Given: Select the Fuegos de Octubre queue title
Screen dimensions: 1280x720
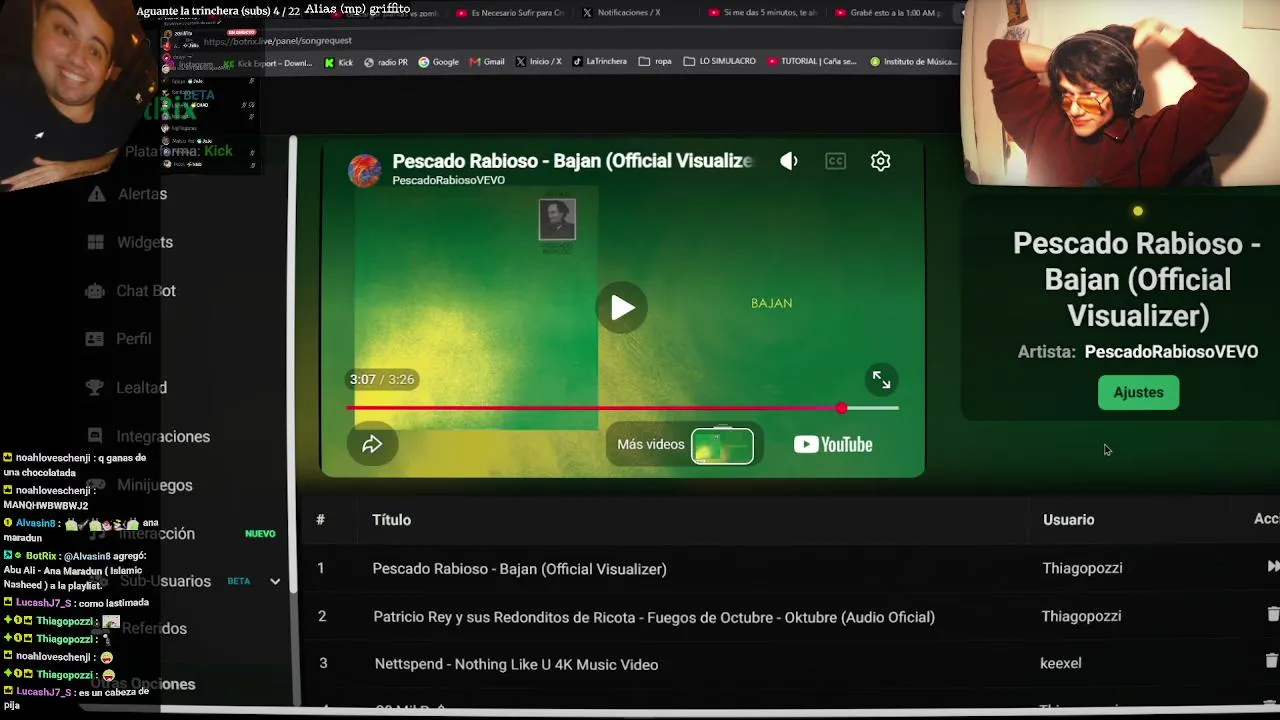Looking at the screenshot, I should pyautogui.click(x=654, y=617).
